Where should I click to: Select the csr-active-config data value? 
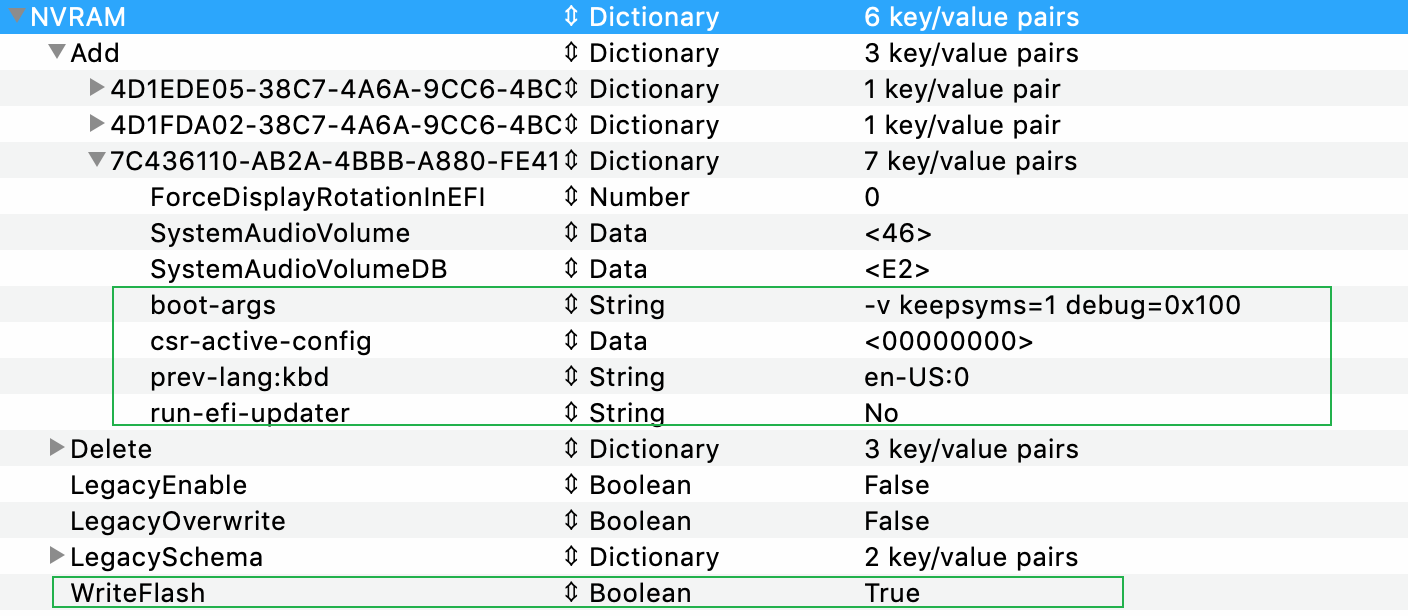pos(948,341)
